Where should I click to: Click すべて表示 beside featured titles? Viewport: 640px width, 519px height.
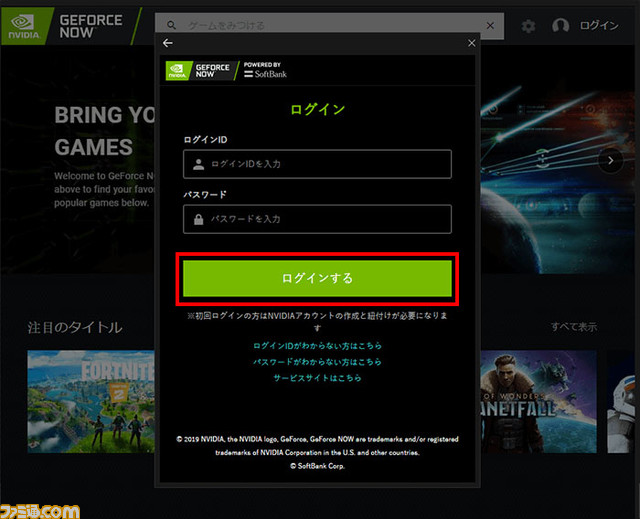573,327
